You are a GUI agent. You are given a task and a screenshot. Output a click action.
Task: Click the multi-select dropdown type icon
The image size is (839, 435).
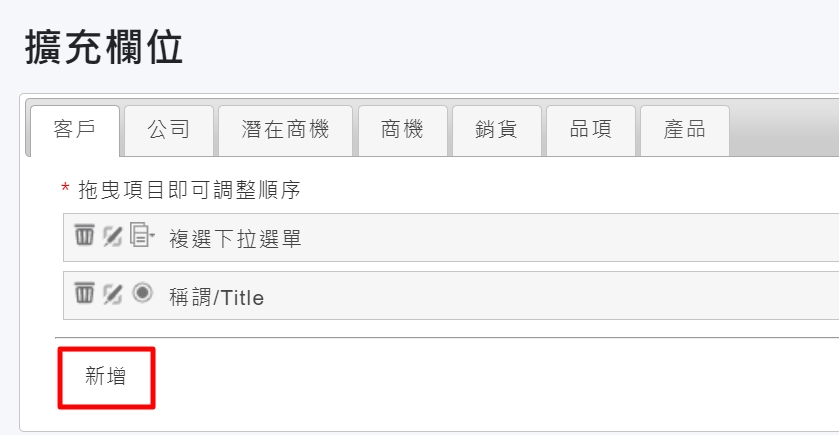(x=143, y=236)
